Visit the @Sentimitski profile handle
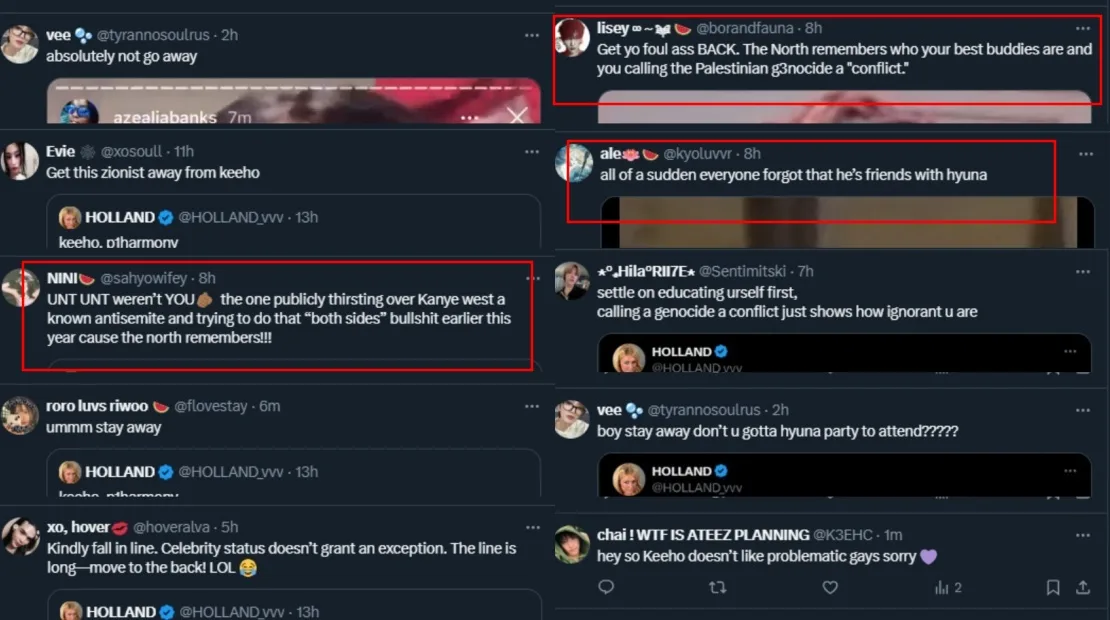 point(744,271)
